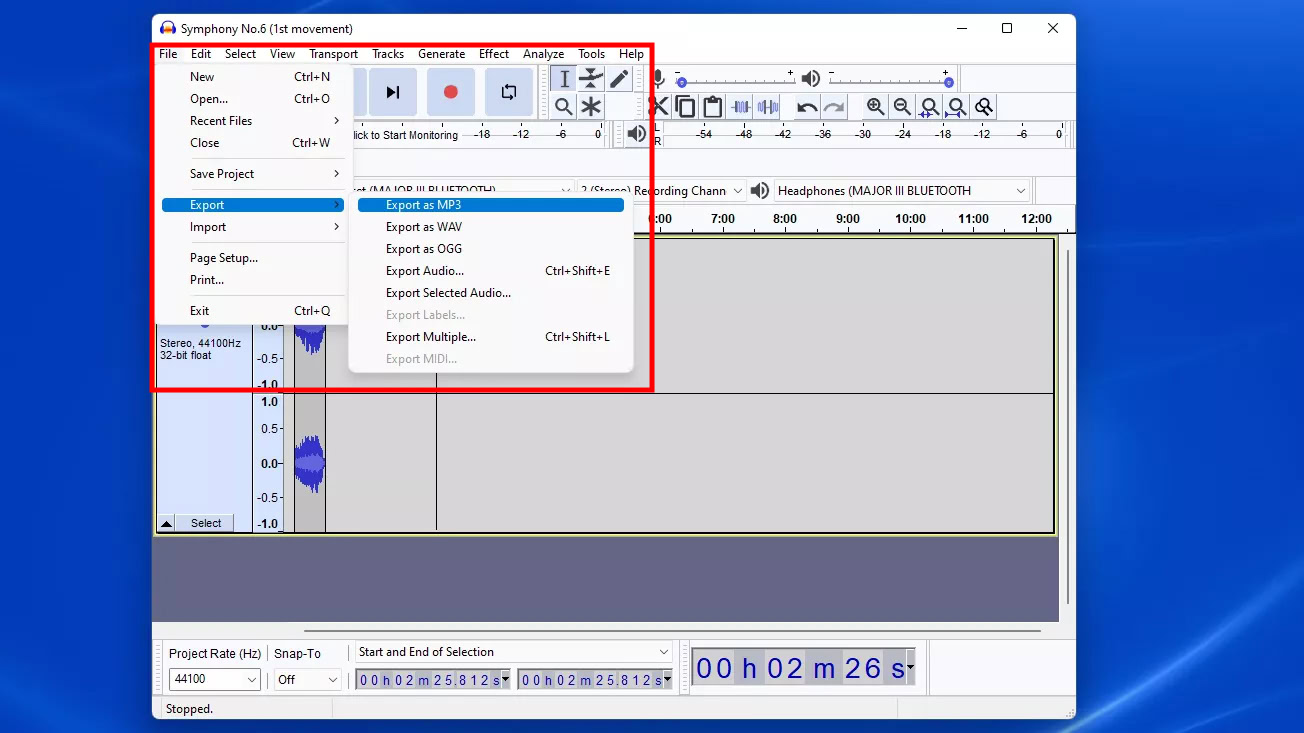Toggle the Loop playback button
The image size is (1304, 733).
(x=509, y=92)
